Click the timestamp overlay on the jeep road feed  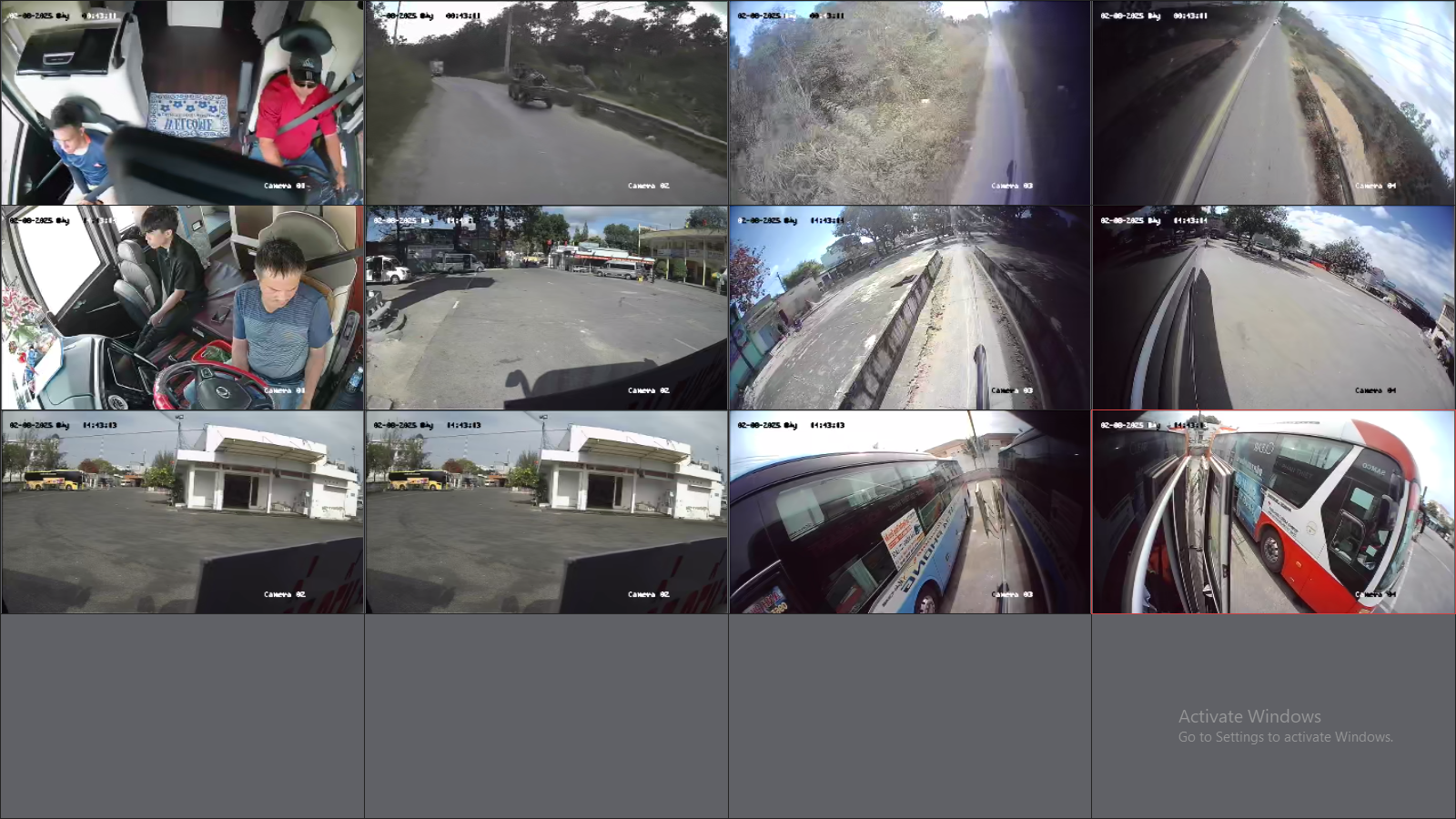[x=428, y=15]
